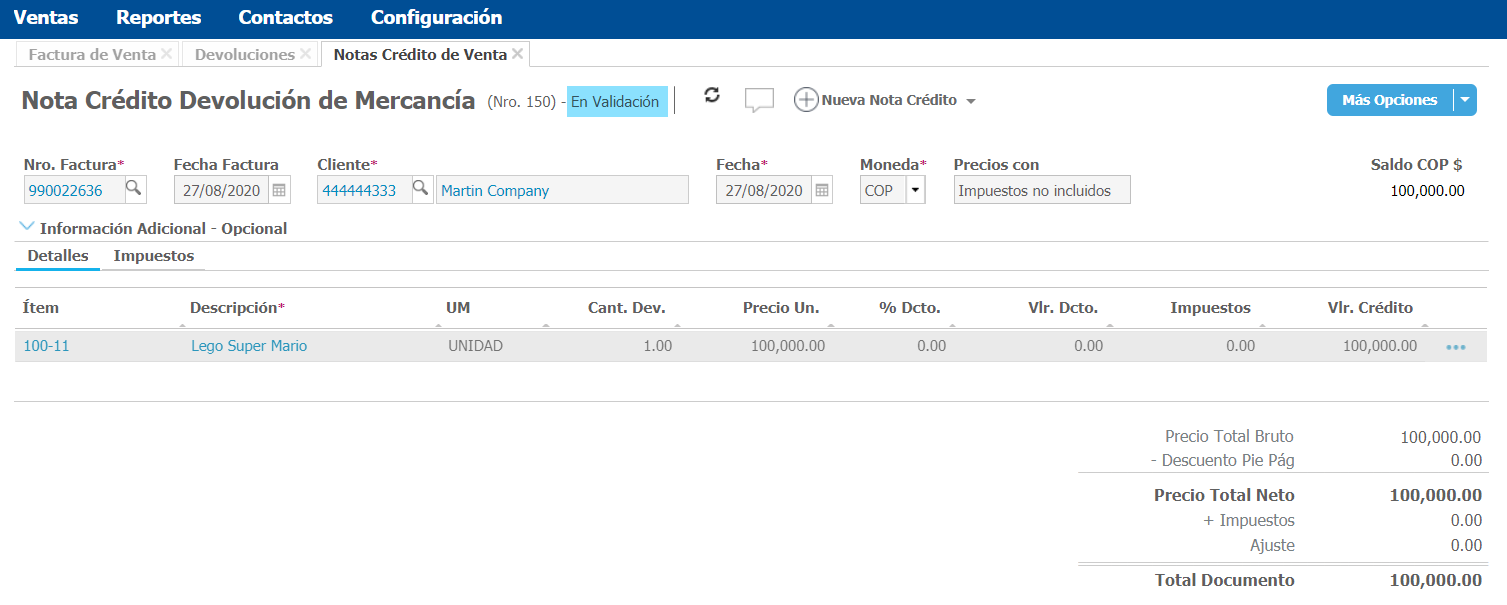Close the Notas Crédito de Venta tab
This screenshot has width=1507, height=605.
(517, 54)
